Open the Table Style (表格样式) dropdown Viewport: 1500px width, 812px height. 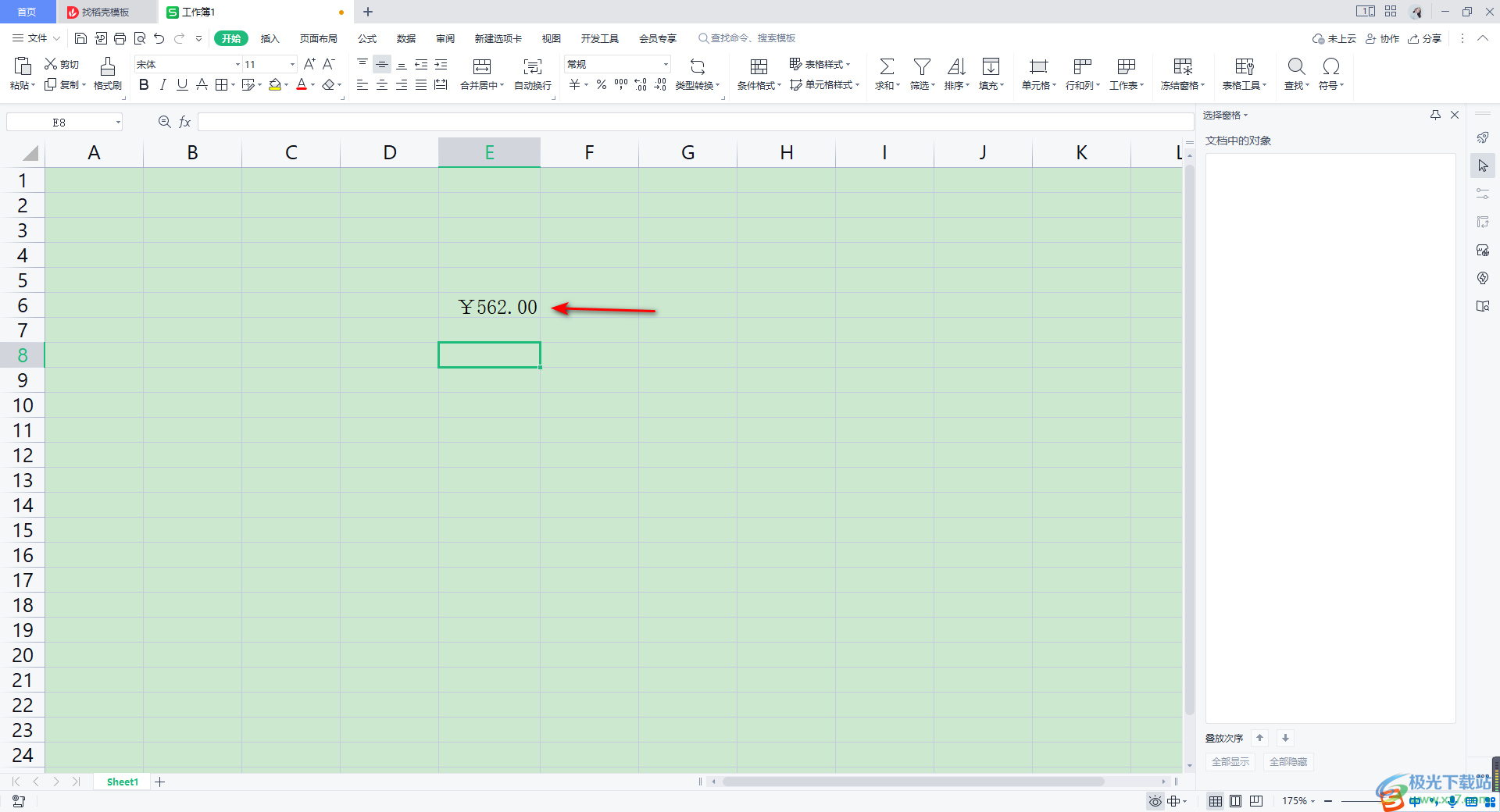click(820, 64)
